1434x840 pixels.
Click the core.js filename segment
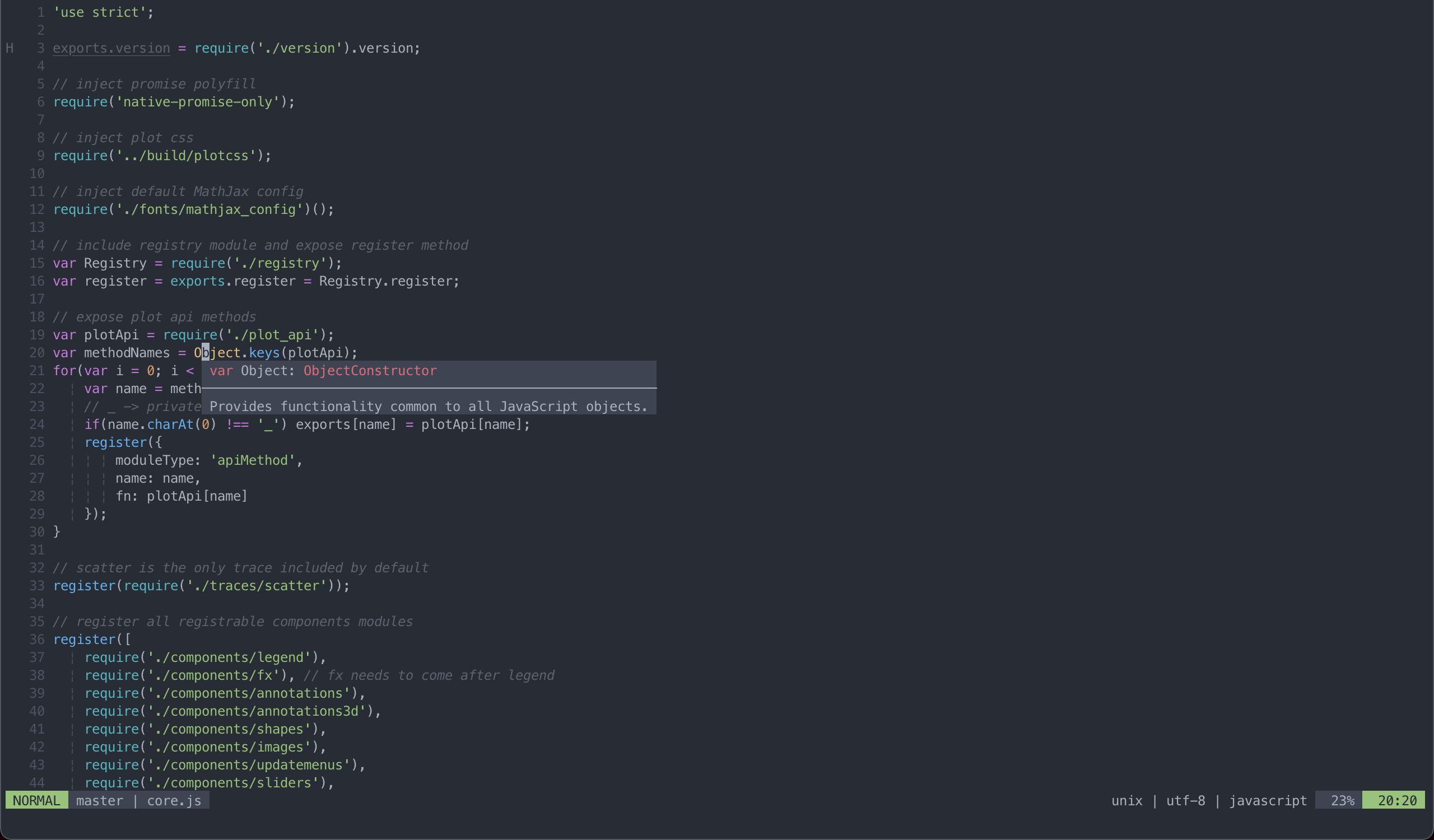tap(173, 800)
